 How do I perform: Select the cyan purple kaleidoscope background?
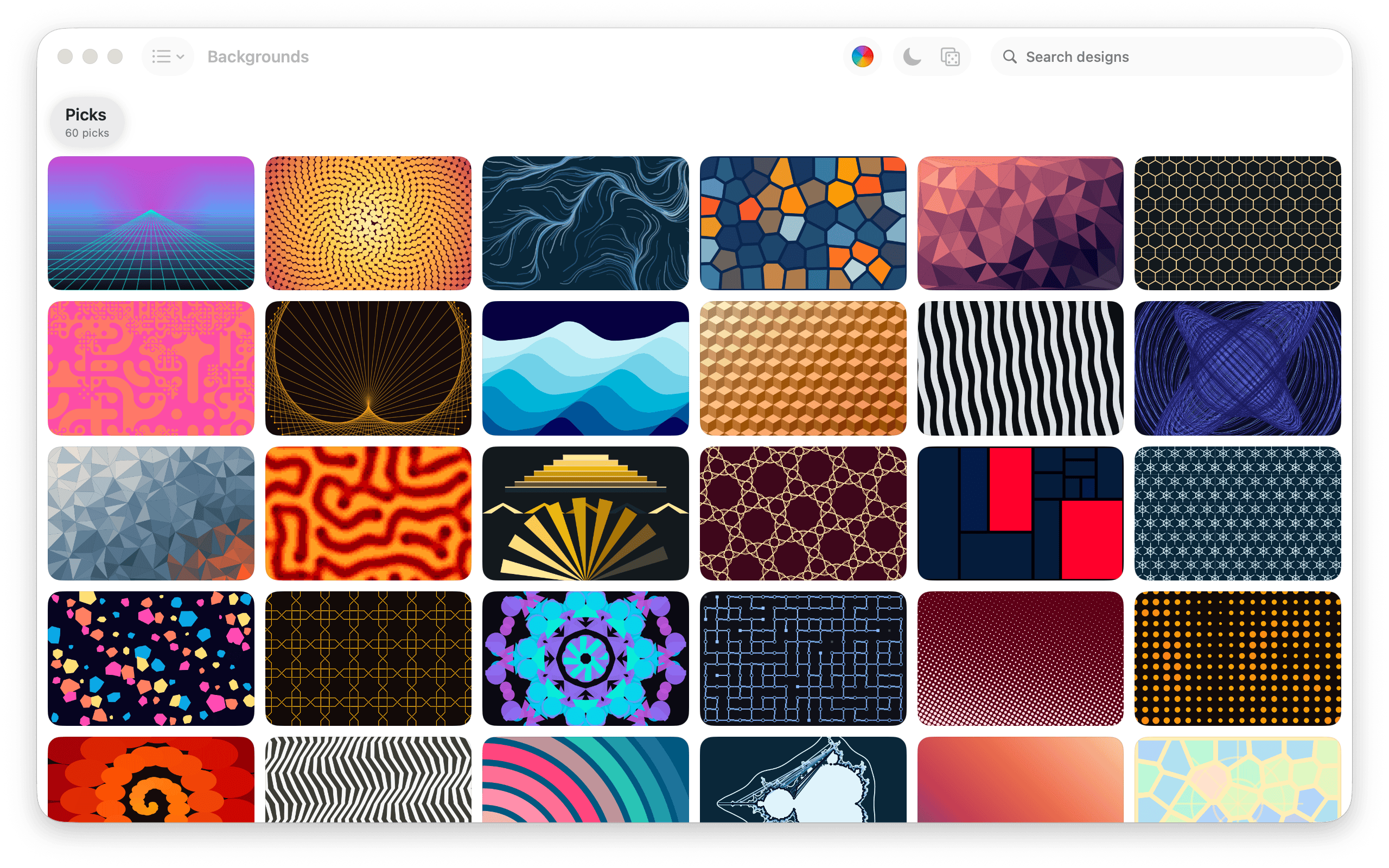pos(585,659)
